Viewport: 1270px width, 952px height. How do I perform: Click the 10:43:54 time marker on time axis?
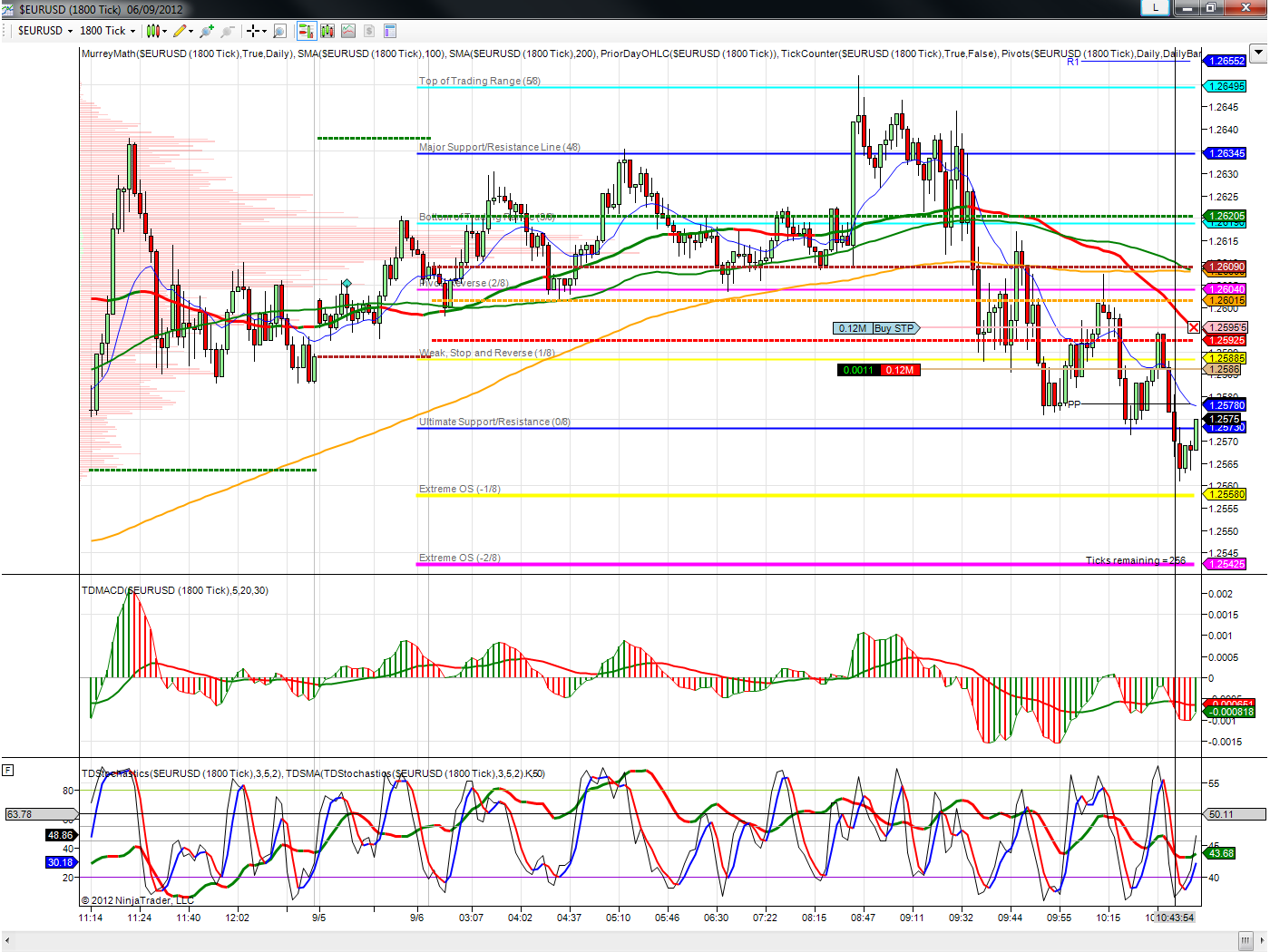pos(1176,918)
